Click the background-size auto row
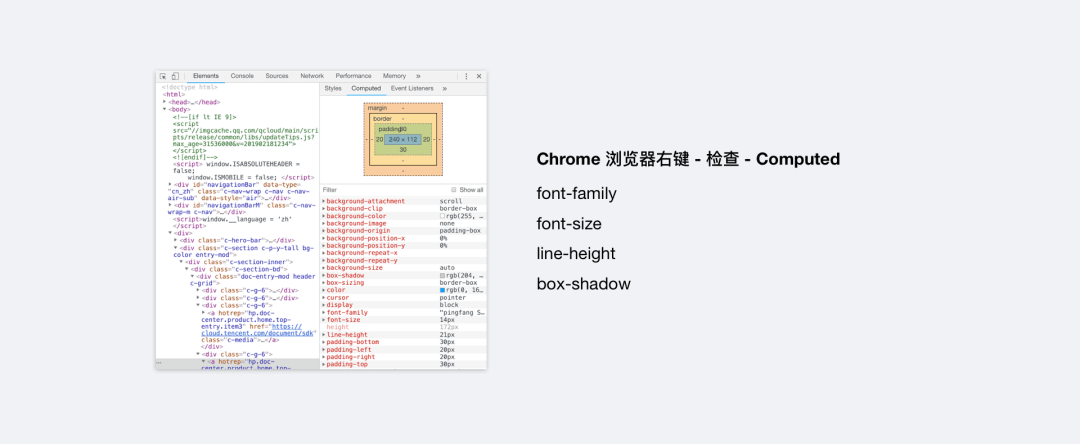Viewport: 1080px width, 444px height. pos(403,268)
